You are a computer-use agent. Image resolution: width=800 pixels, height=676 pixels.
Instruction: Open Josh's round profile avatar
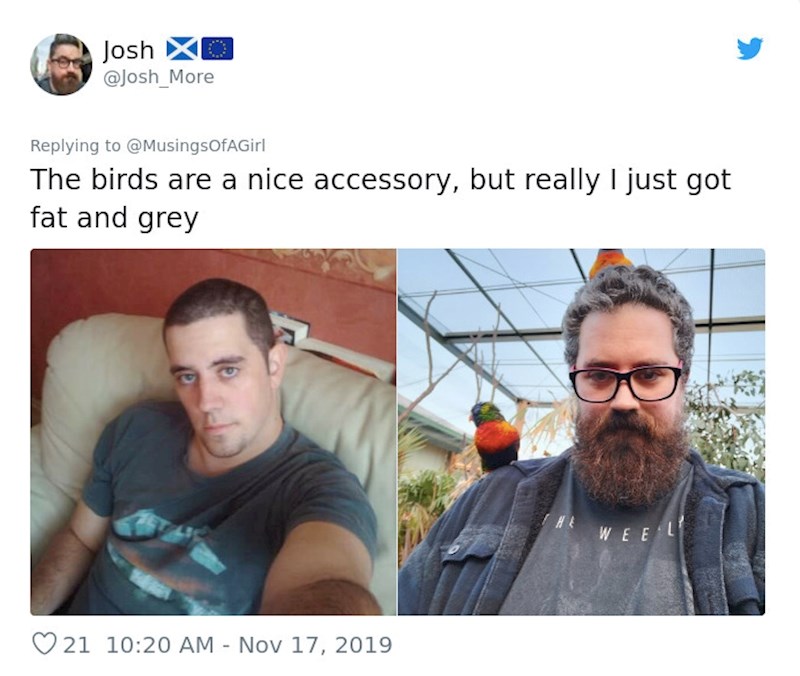point(61,64)
